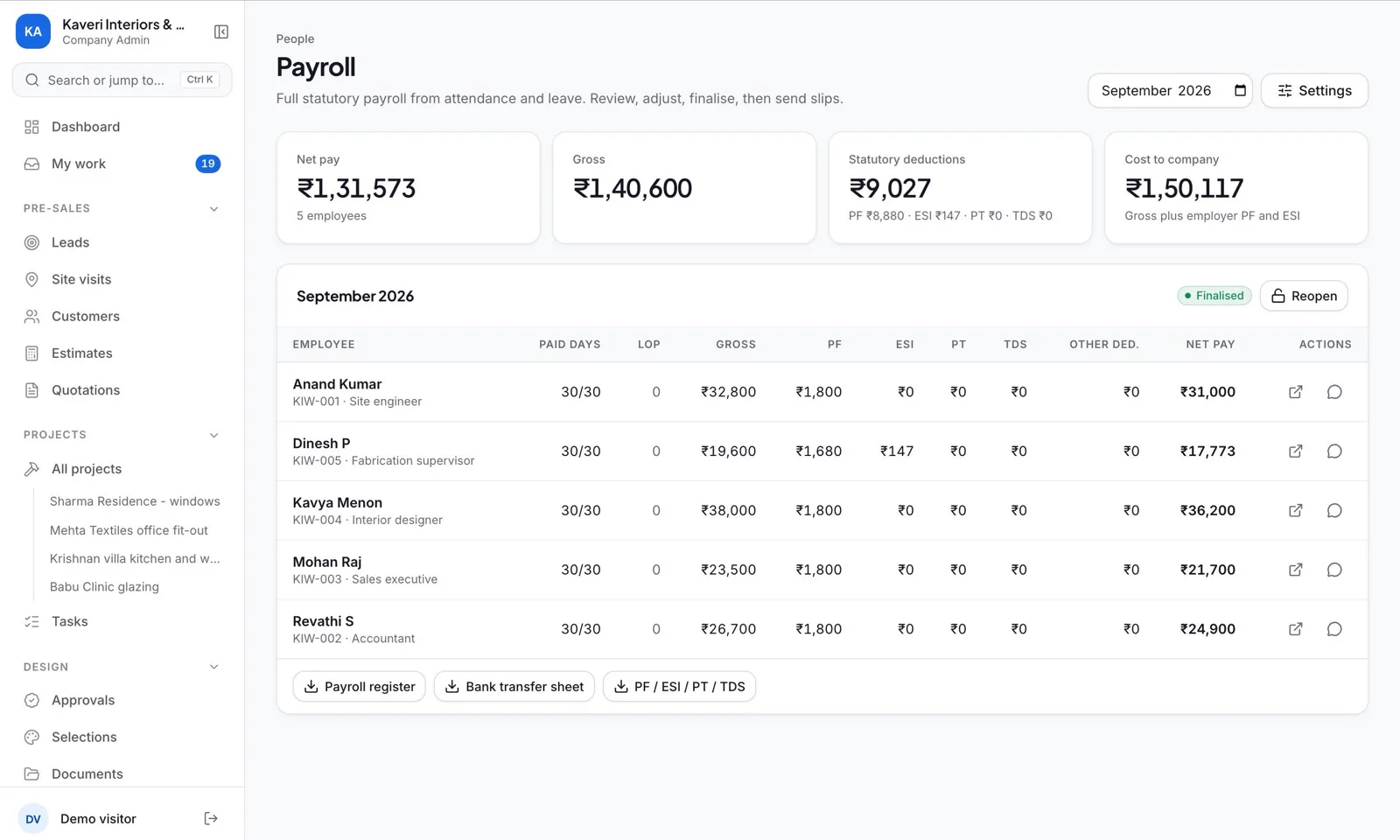Open All projects in sidebar
This screenshot has height=840, width=1400.
(x=122, y=469)
